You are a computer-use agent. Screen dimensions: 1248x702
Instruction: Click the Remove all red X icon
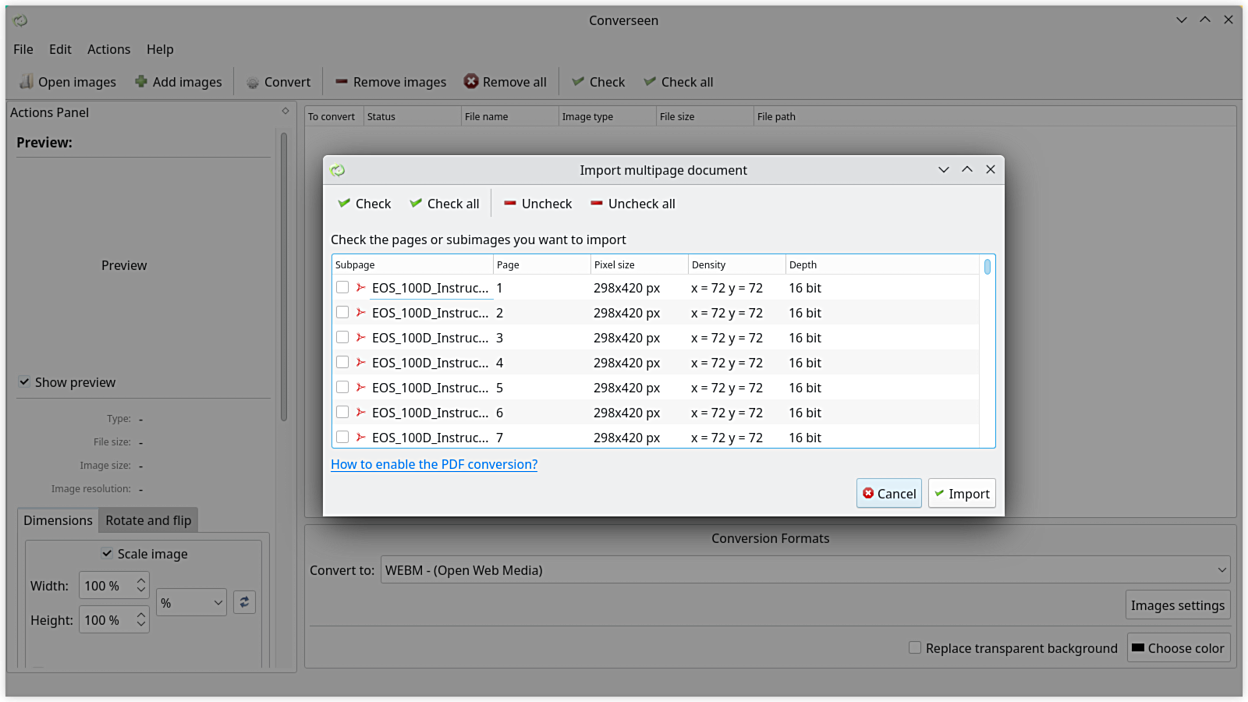471,82
